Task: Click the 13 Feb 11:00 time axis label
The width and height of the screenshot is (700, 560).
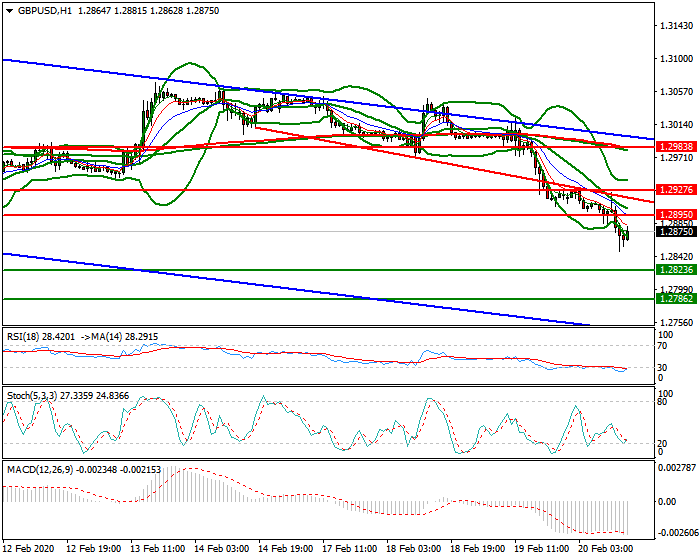Action: [158, 548]
